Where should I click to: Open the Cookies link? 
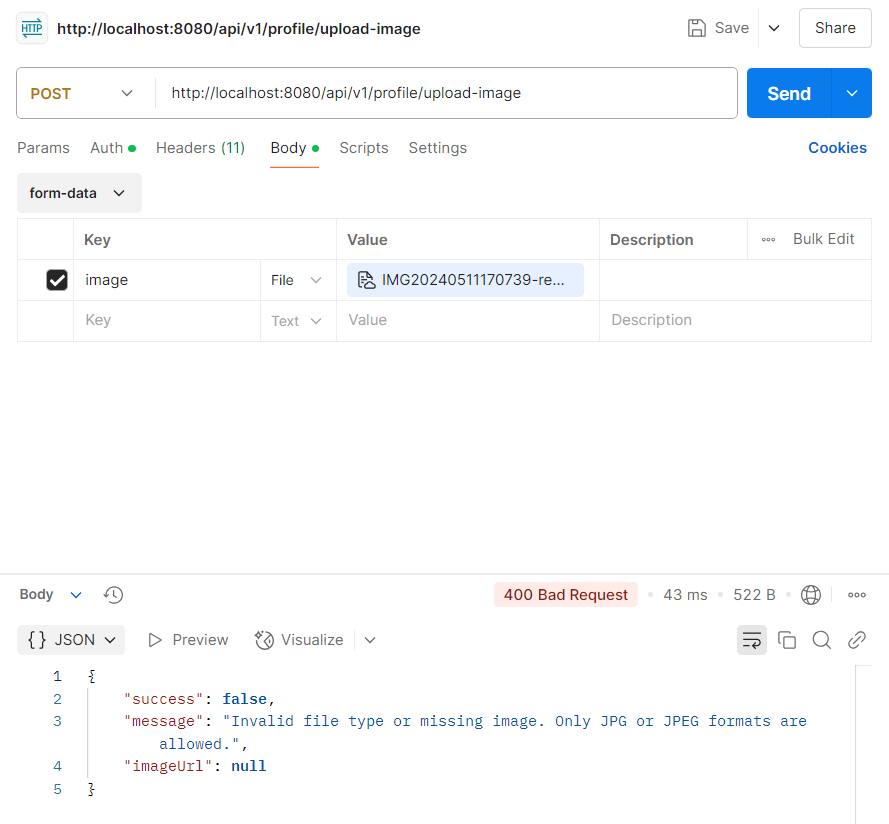coord(837,148)
